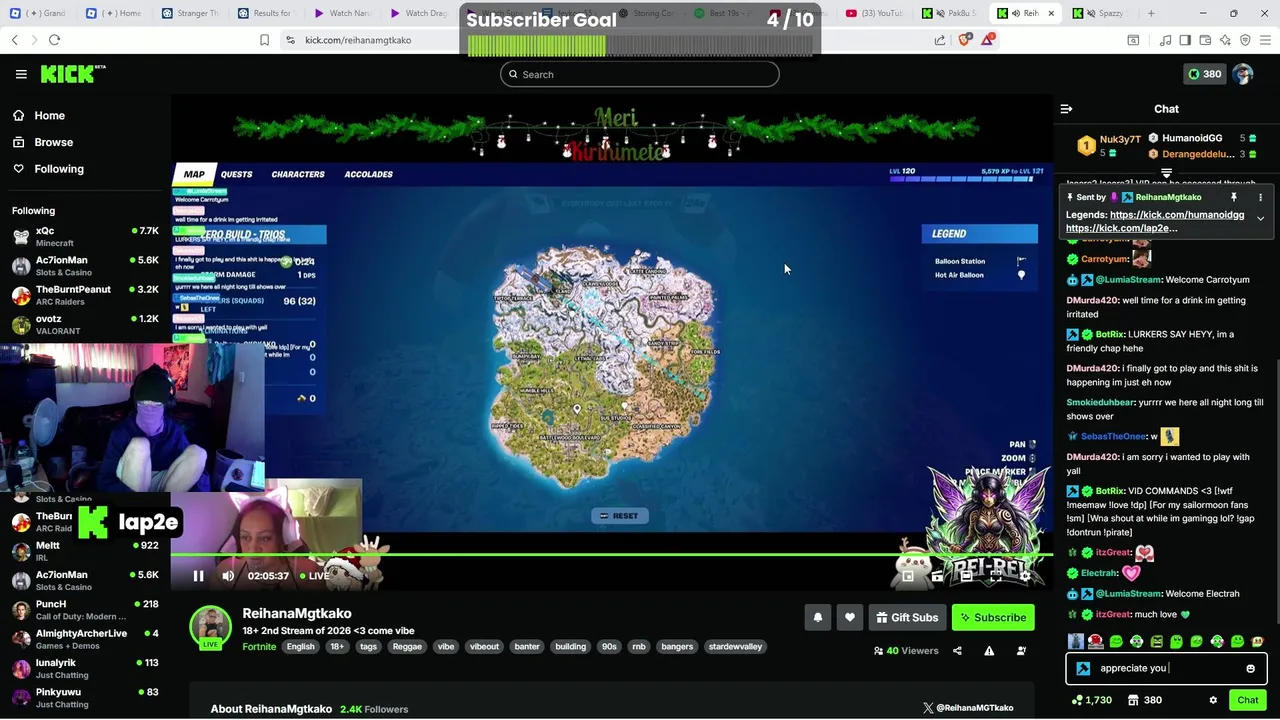Mute the stream volume
This screenshot has height=720, width=1280.
228,576
